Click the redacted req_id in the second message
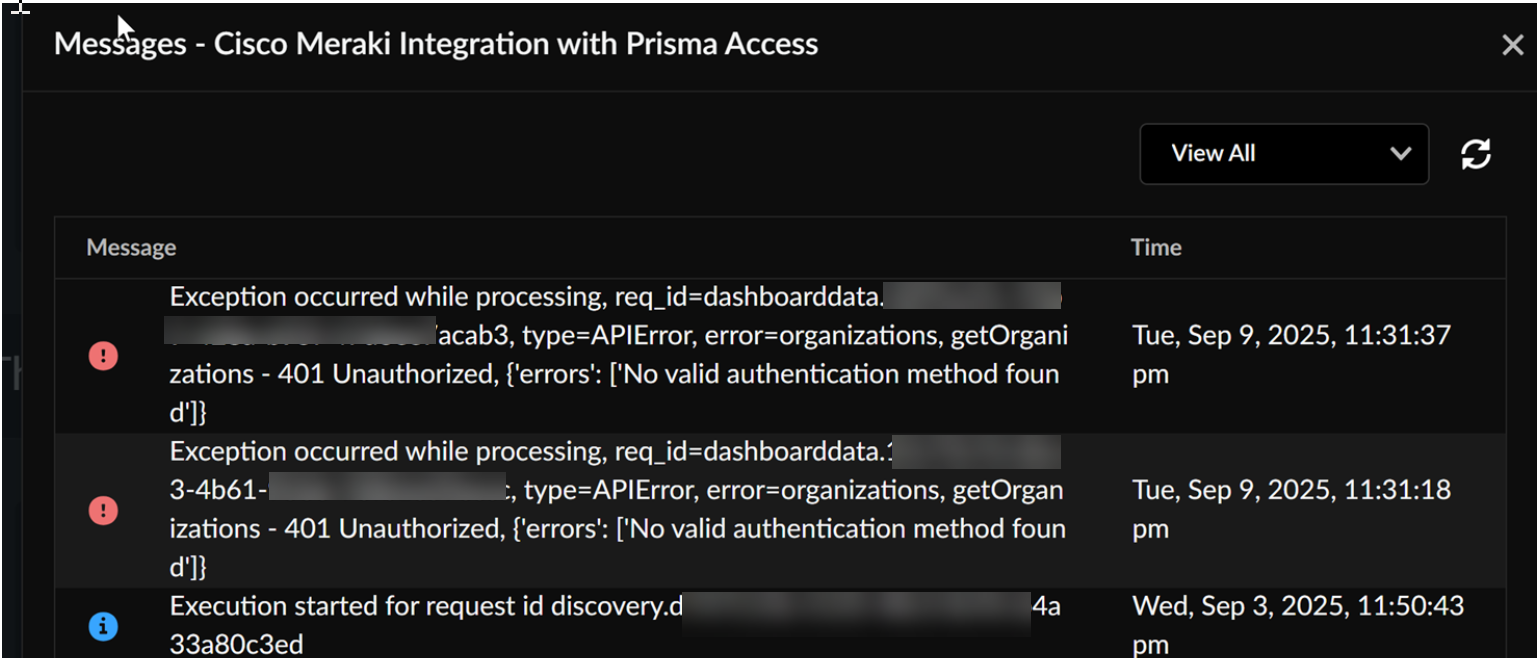 point(975,453)
